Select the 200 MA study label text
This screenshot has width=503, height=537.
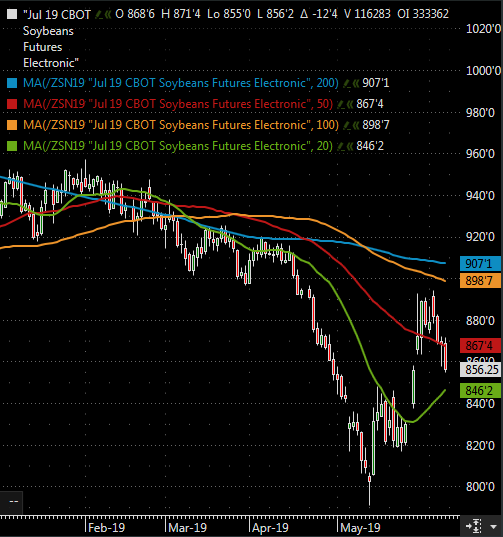point(180,83)
